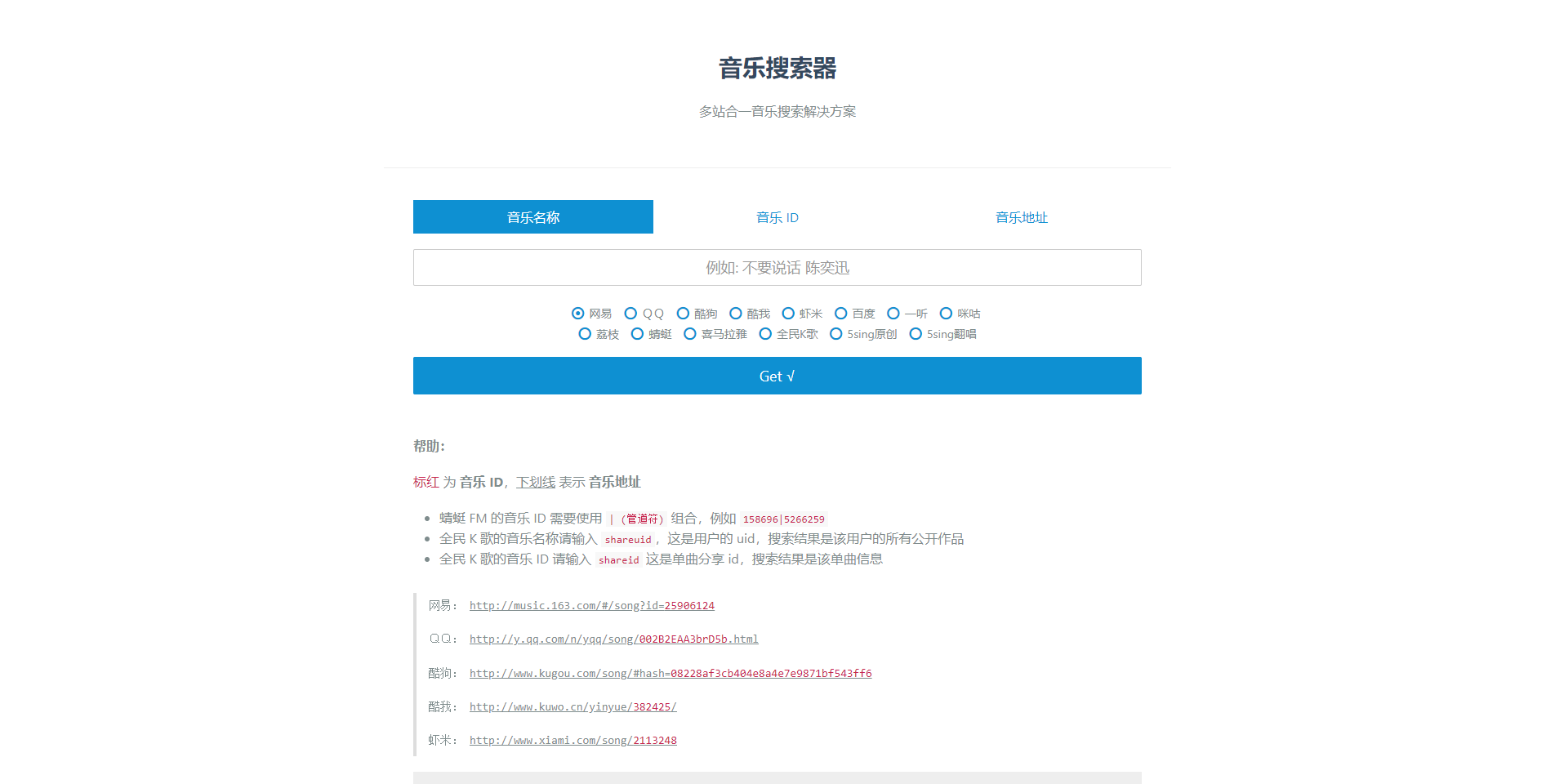Select 喜马拉雅 as the source
This screenshot has height=784, width=1555.
pyautogui.click(x=689, y=334)
